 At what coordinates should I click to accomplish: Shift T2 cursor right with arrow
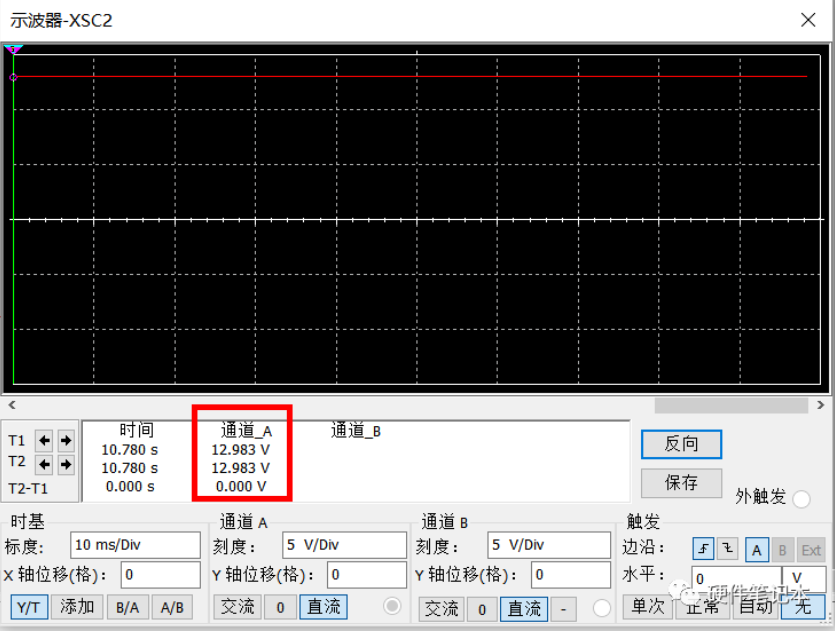click(65, 464)
